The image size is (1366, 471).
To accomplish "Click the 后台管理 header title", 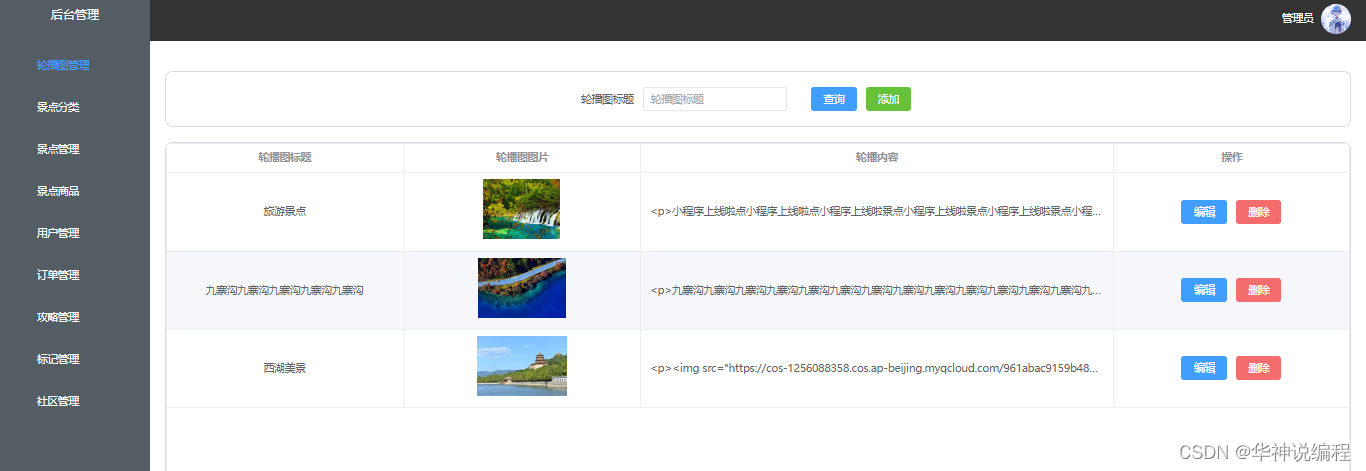I will [75, 15].
